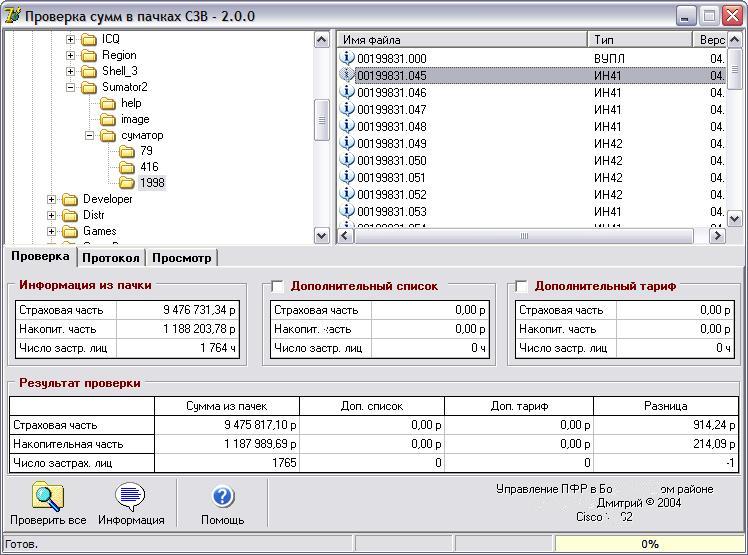Switch to the Протокол tab
Image resolution: width=748 pixels, height=555 pixels.
point(111,258)
